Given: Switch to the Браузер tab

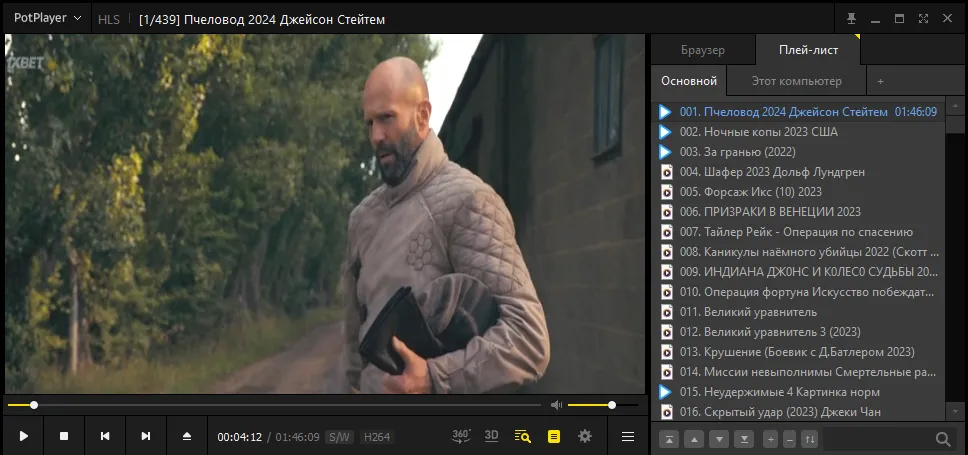Looking at the screenshot, I should (703, 50).
